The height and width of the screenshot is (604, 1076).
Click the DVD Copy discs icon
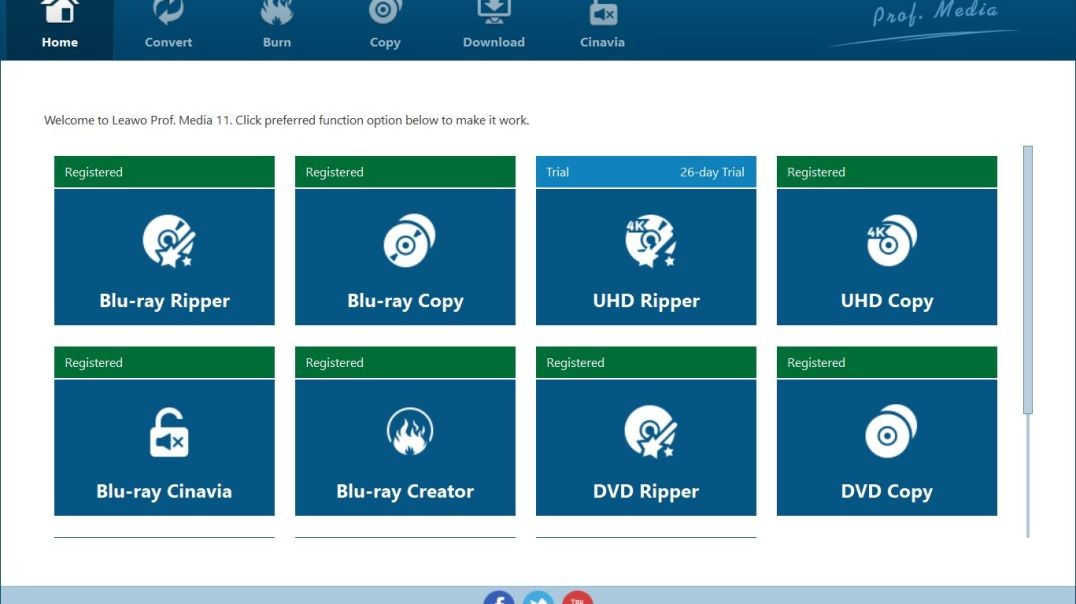[891, 431]
